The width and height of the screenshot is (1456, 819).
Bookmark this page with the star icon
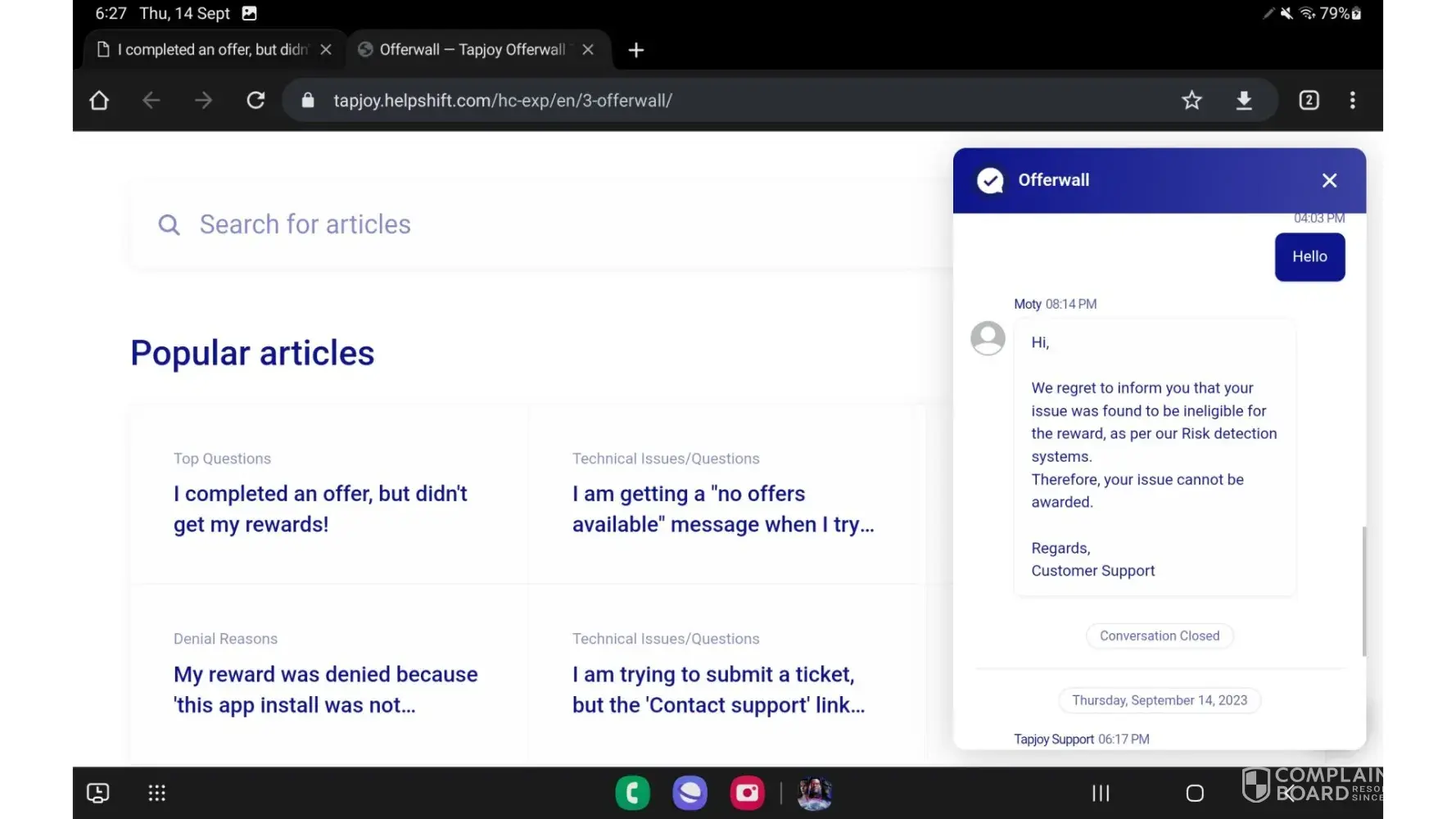[x=1191, y=100]
